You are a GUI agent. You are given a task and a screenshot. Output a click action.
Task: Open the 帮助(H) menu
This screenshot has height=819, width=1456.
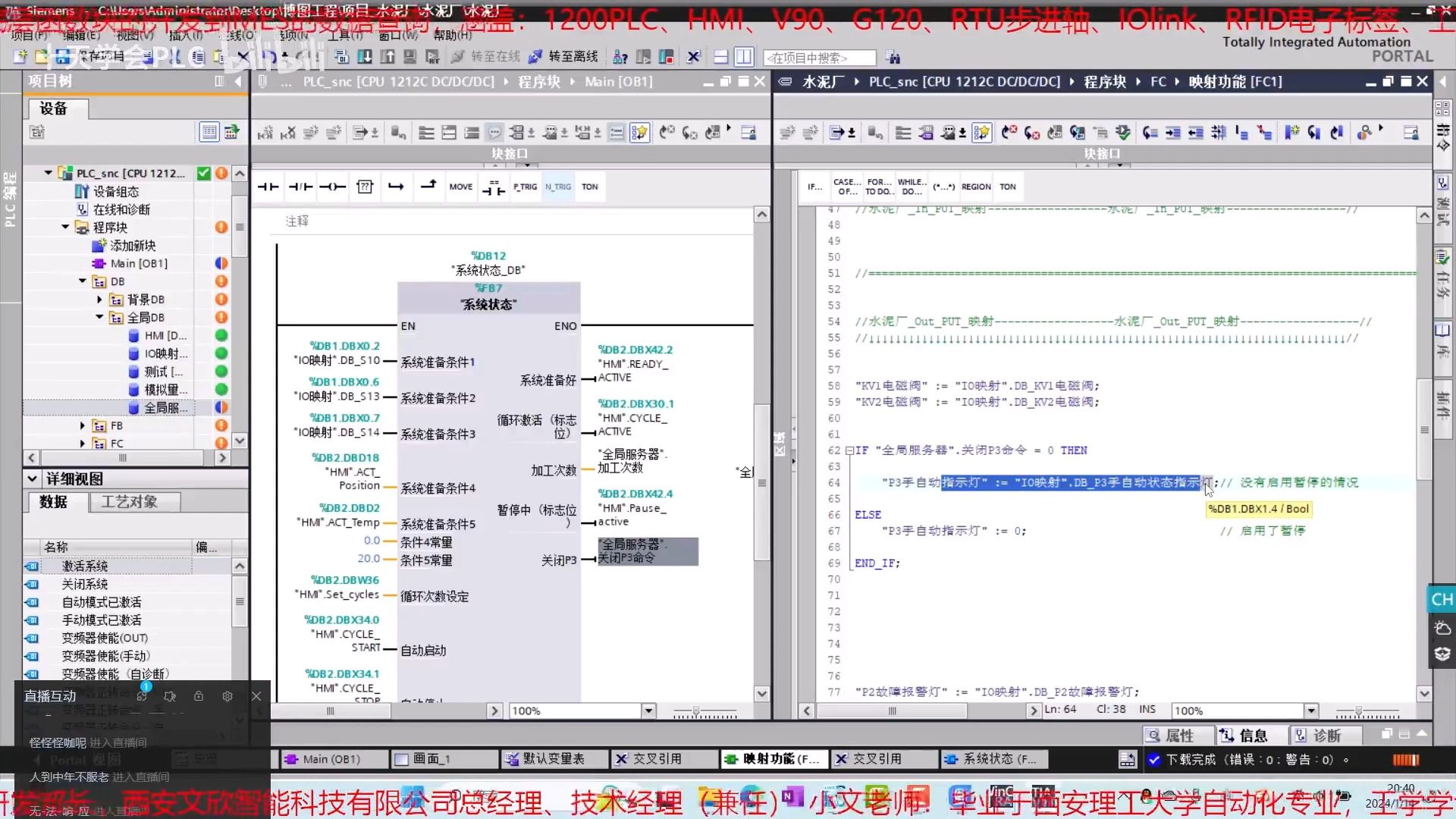tap(453, 35)
